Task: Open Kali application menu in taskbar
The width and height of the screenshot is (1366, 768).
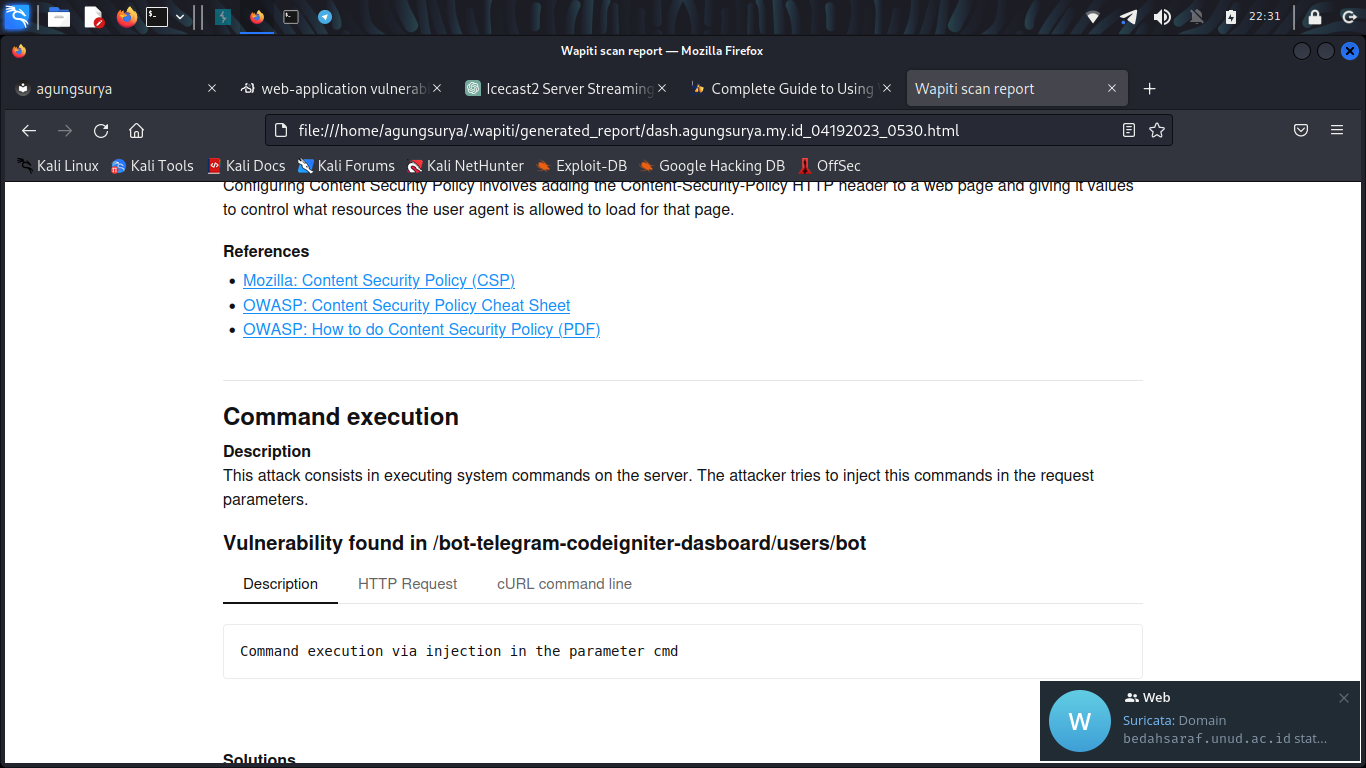Action: [17, 17]
